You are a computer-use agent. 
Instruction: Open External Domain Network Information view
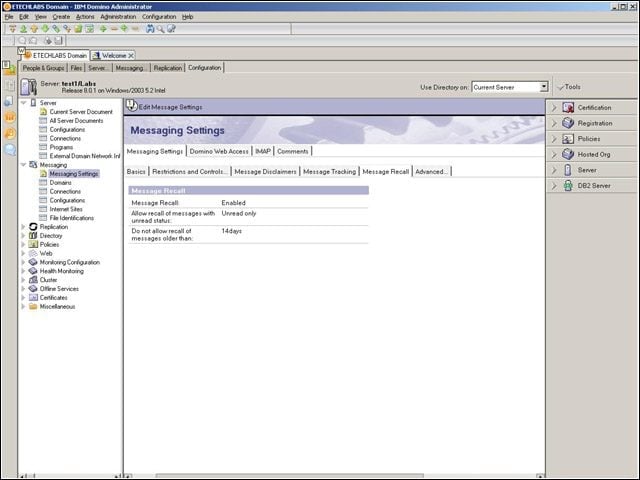(x=85, y=156)
